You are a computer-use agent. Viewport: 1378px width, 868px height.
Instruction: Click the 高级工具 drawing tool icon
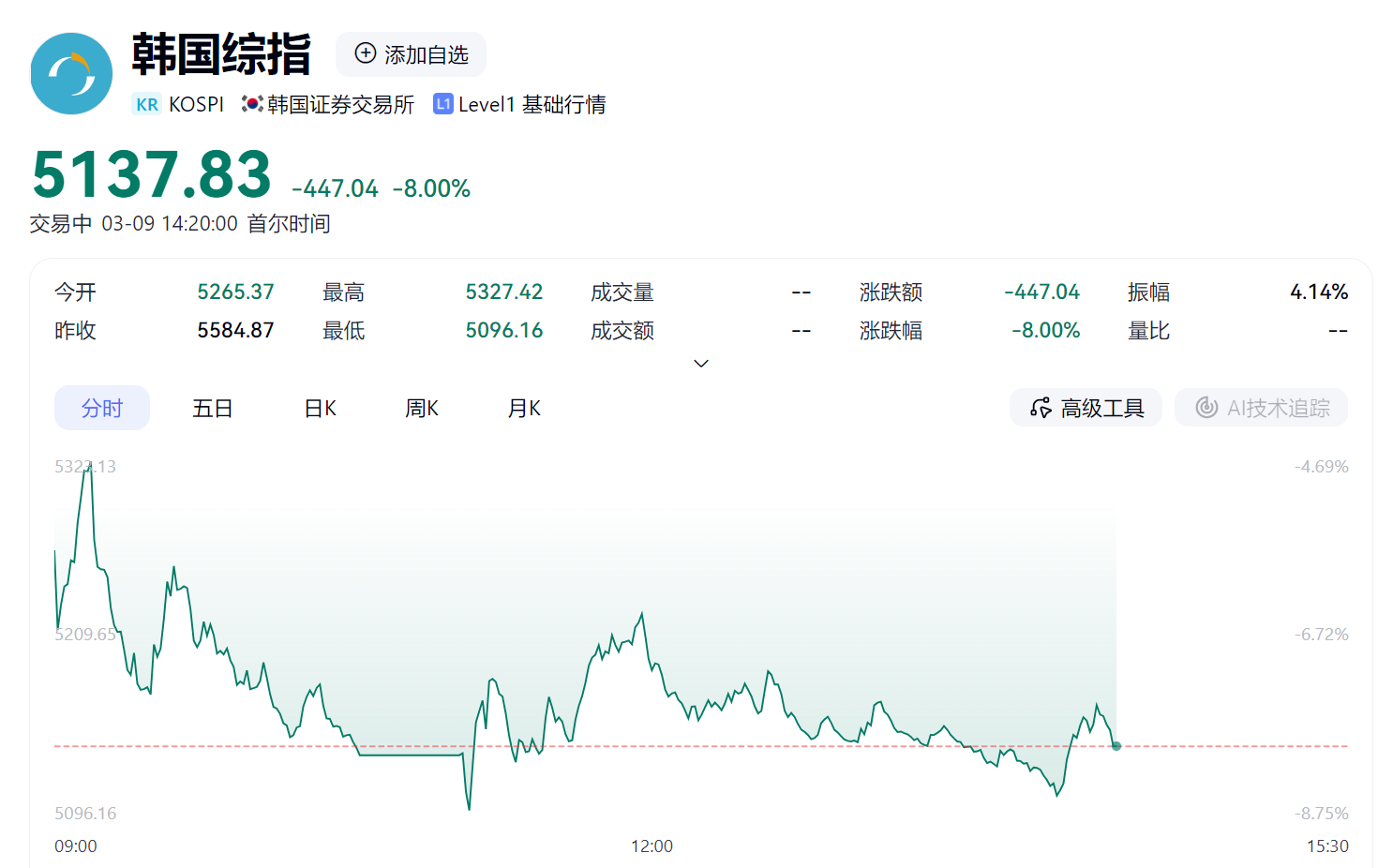pos(1041,408)
